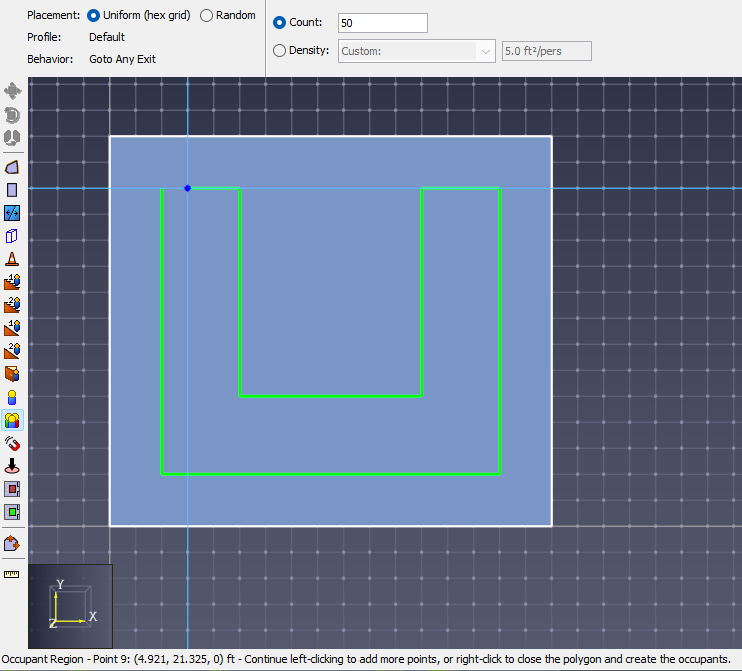742x671 pixels.
Task: Activate the occupant group region tool
Action: (12, 421)
